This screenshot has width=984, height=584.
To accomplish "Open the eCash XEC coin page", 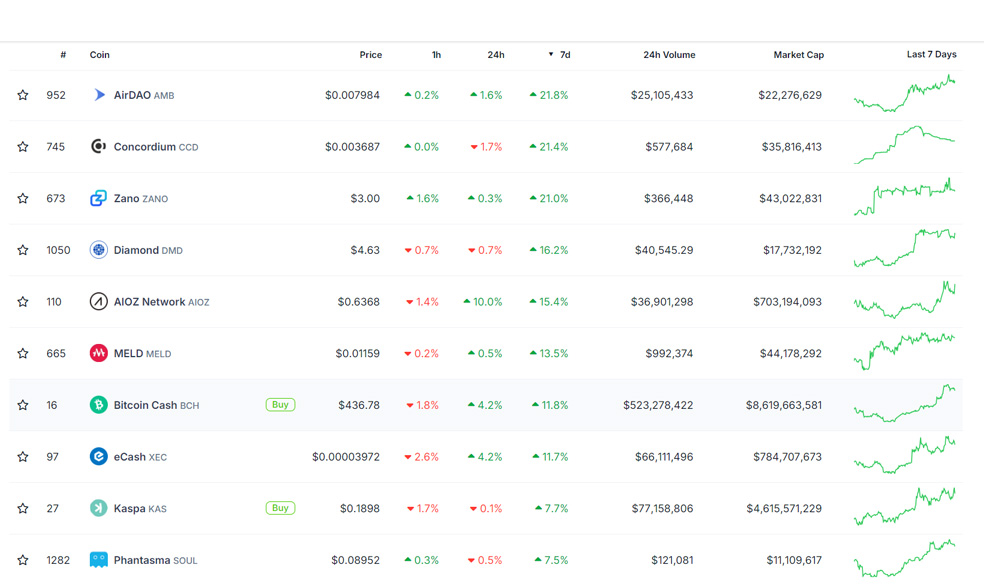I will tap(140, 457).
